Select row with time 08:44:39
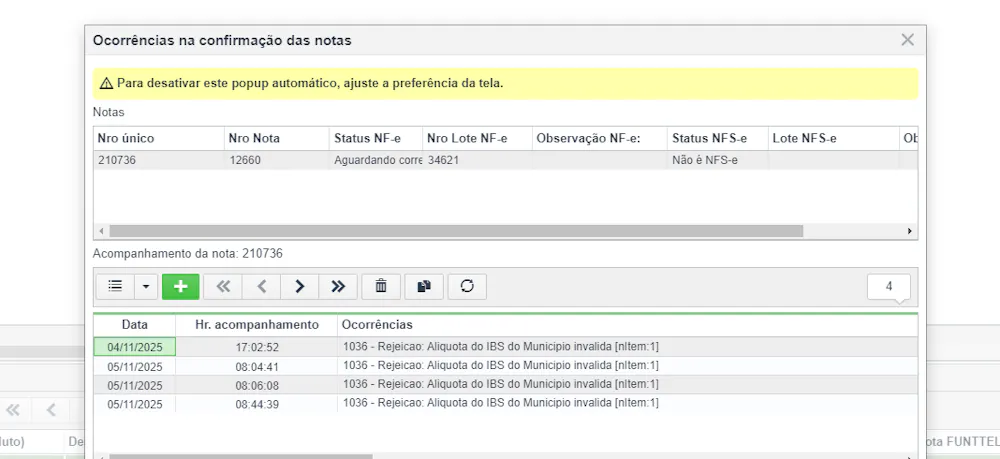 click(506, 404)
